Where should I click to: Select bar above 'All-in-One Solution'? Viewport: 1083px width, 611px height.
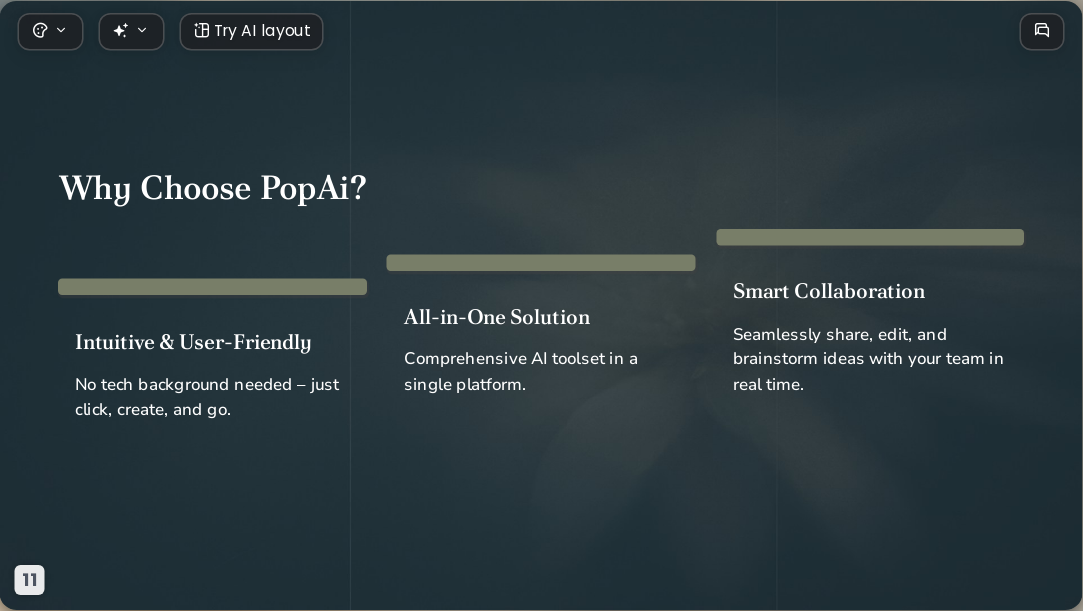541,263
